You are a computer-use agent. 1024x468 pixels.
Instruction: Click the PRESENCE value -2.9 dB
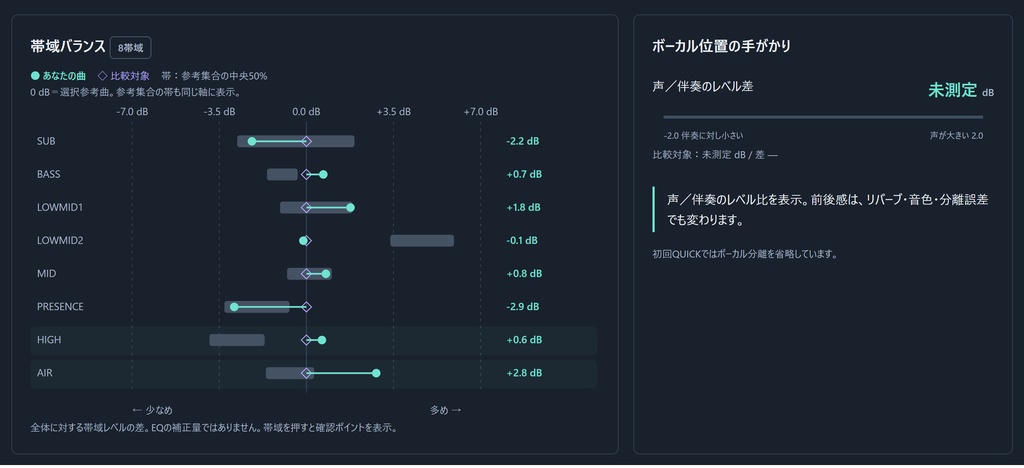(523, 307)
